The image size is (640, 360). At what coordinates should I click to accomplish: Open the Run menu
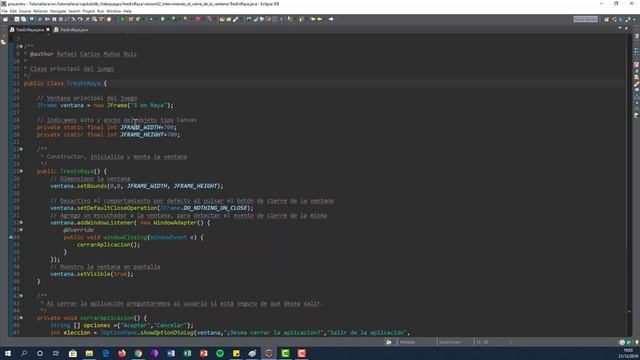pos(100,11)
